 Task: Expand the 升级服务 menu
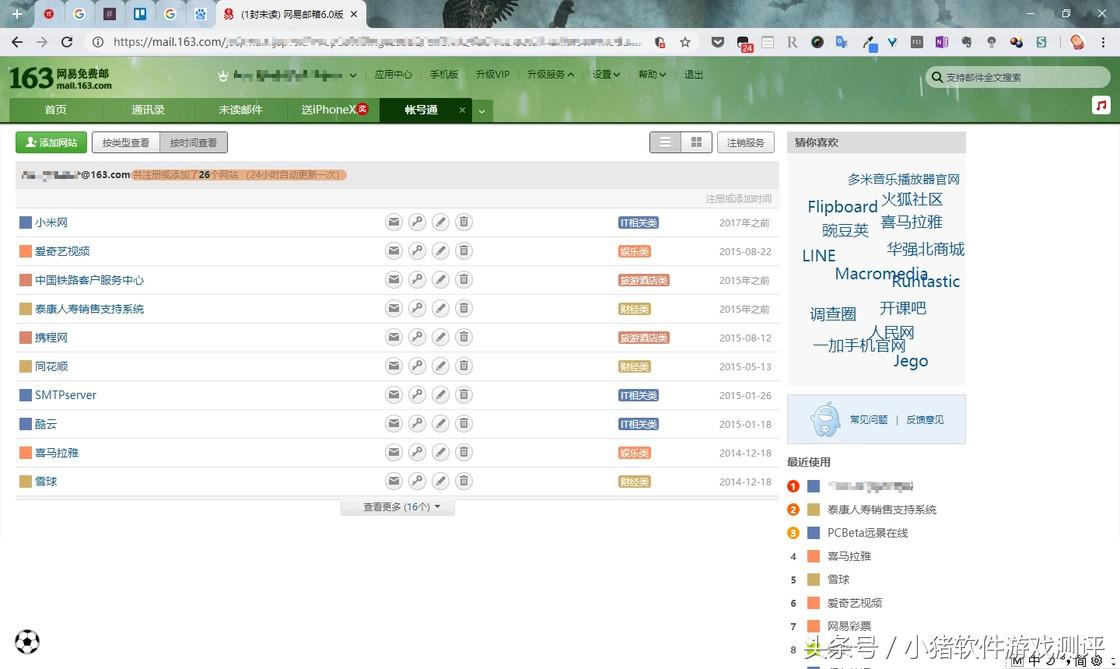(x=551, y=74)
